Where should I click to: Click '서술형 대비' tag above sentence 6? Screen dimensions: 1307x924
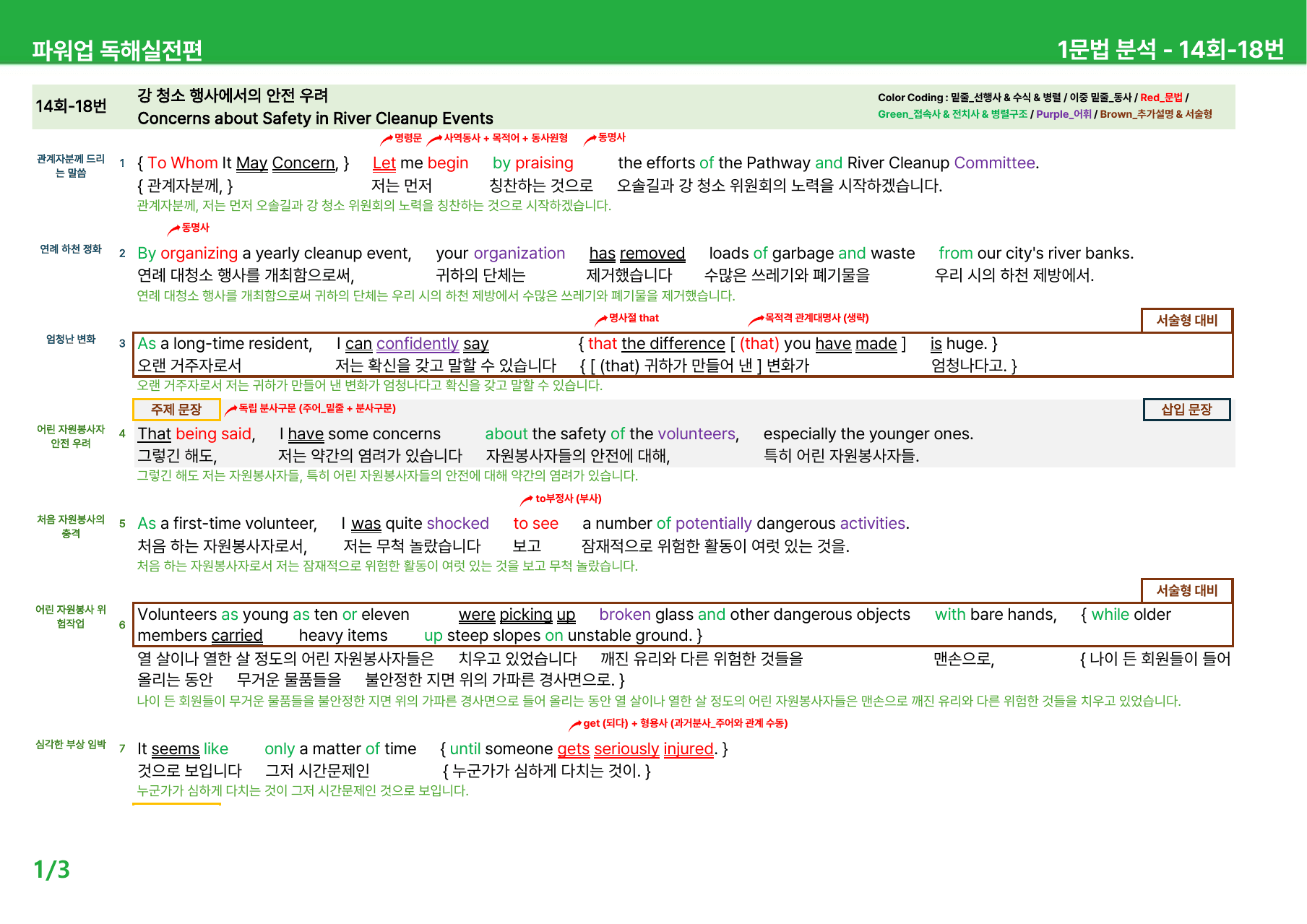click(x=1187, y=590)
